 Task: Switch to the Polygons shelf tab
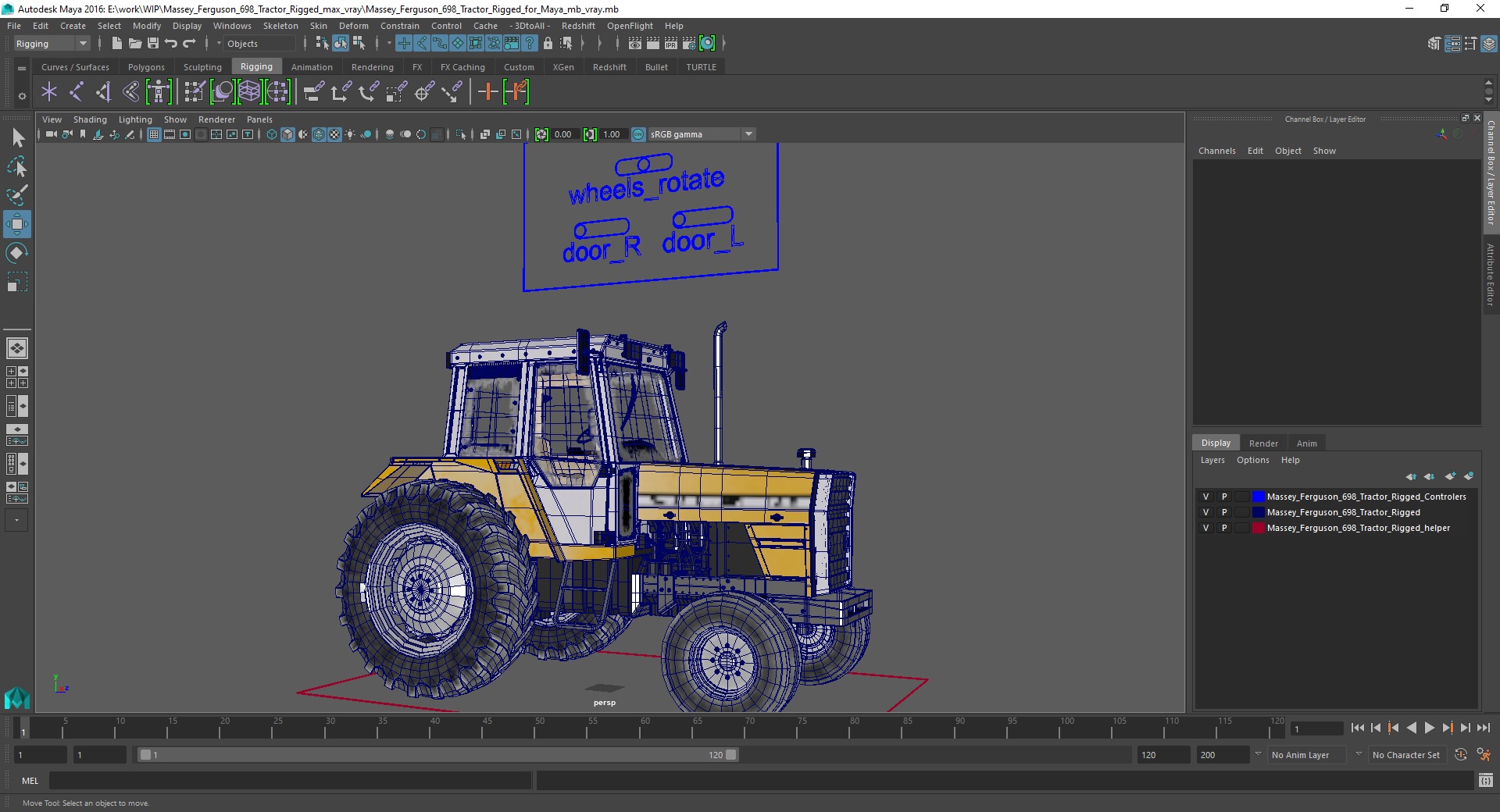(x=146, y=67)
